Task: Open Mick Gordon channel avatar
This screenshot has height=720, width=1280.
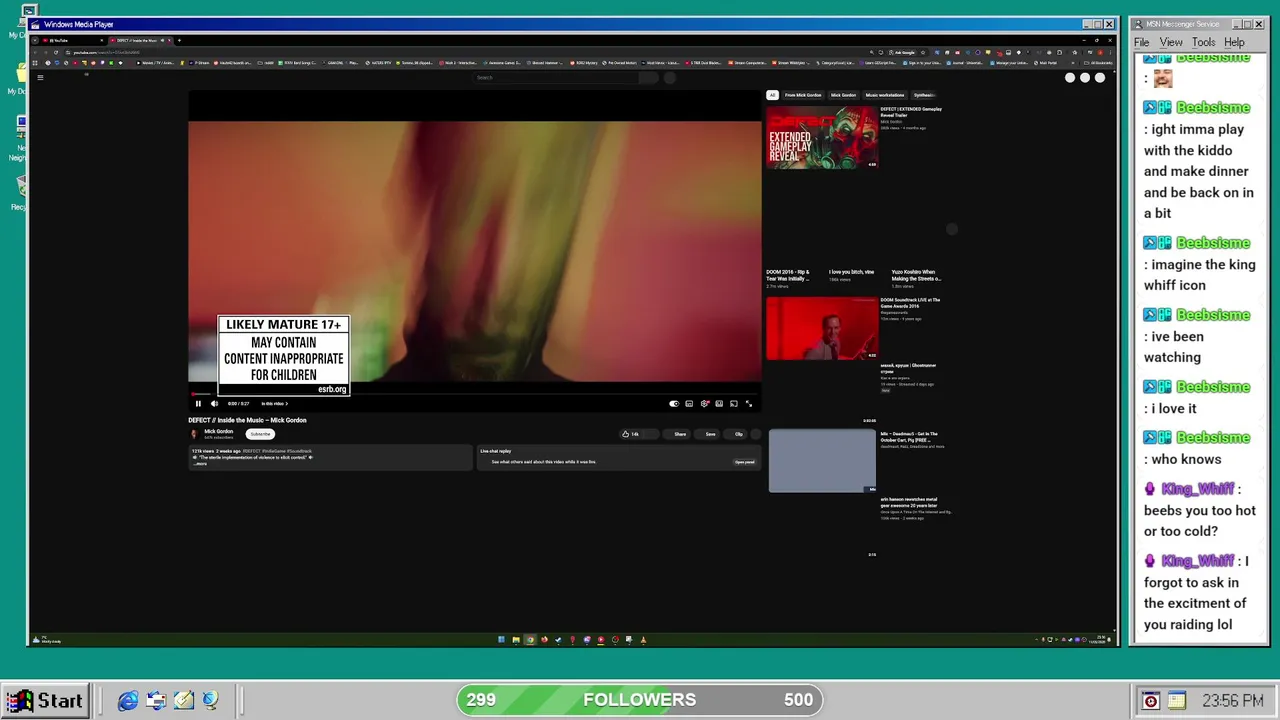Action: pos(194,434)
